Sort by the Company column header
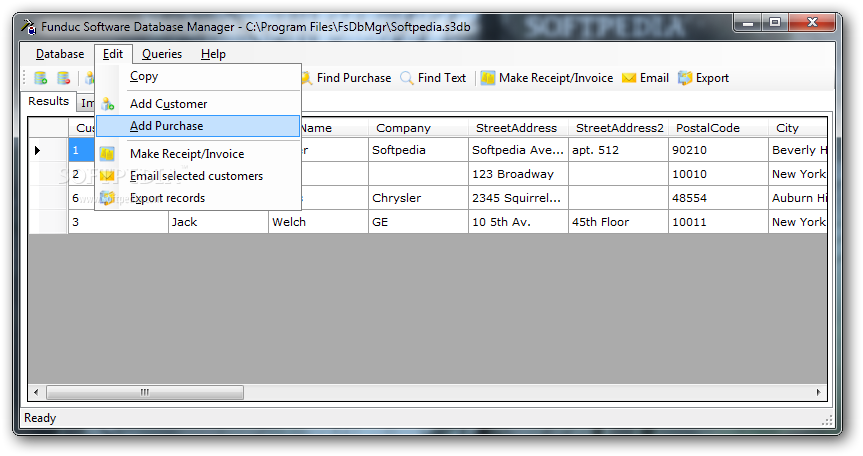 (418, 128)
